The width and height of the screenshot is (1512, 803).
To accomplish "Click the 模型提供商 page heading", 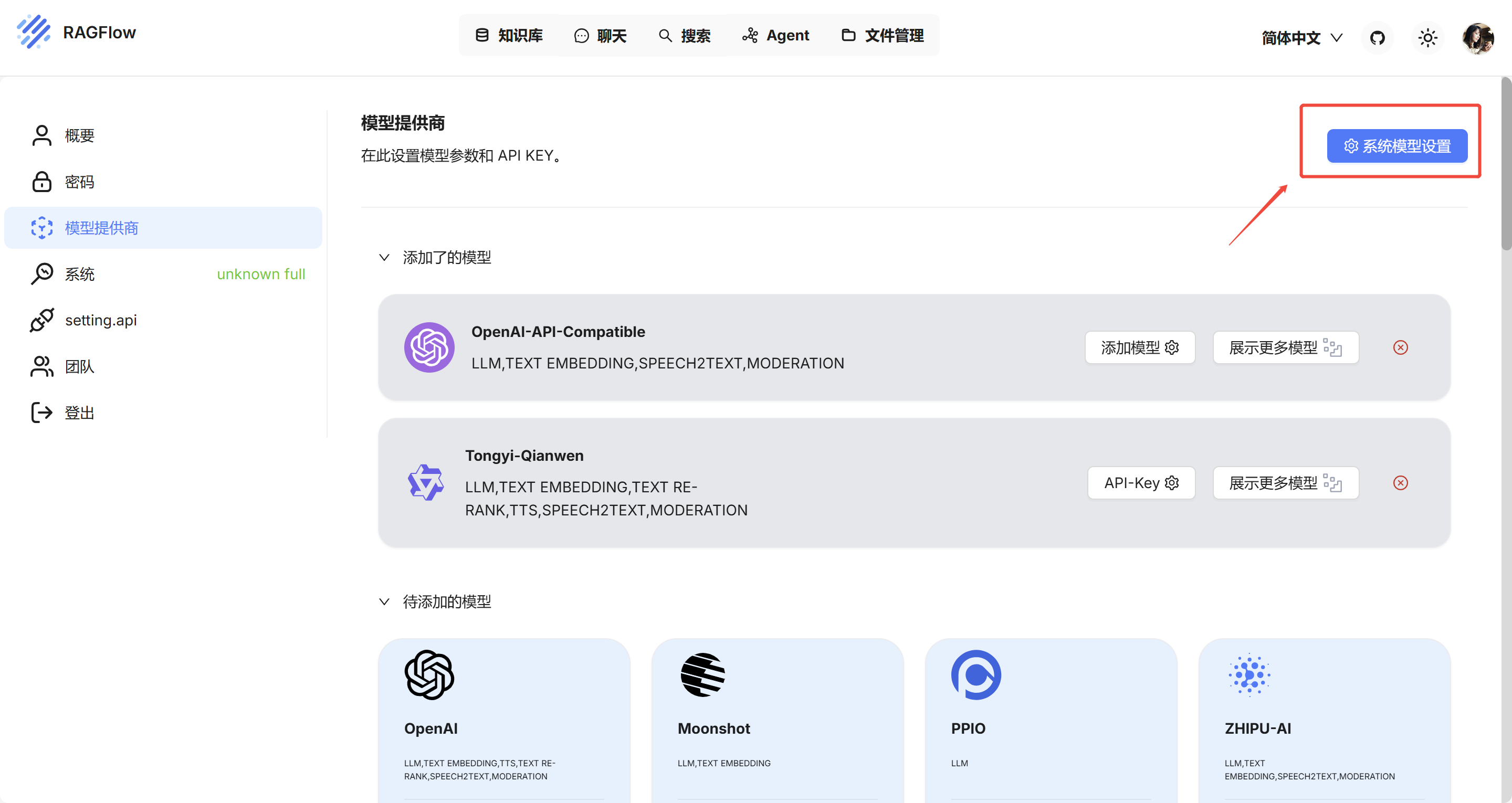I will pyautogui.click(x=403, y=123).
